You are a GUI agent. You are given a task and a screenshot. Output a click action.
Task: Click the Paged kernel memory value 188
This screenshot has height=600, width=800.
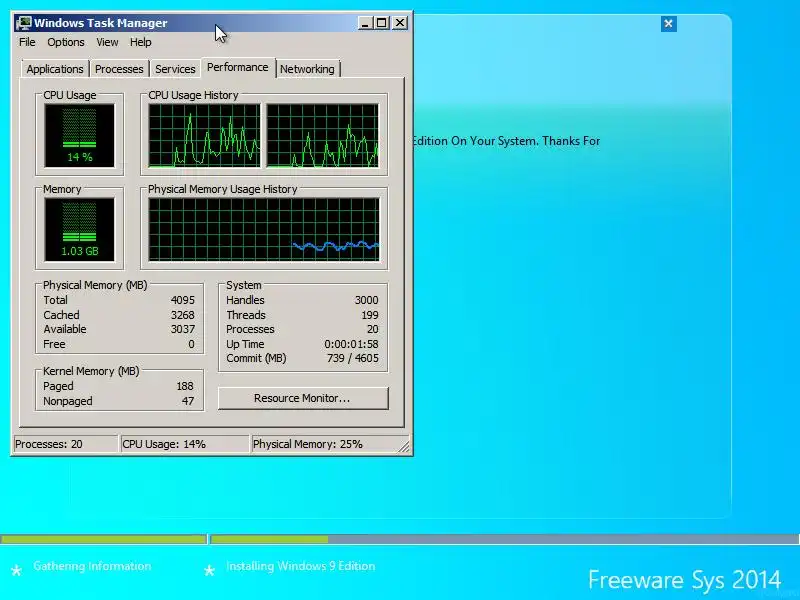pyautogui.click(x=185, y=386)
